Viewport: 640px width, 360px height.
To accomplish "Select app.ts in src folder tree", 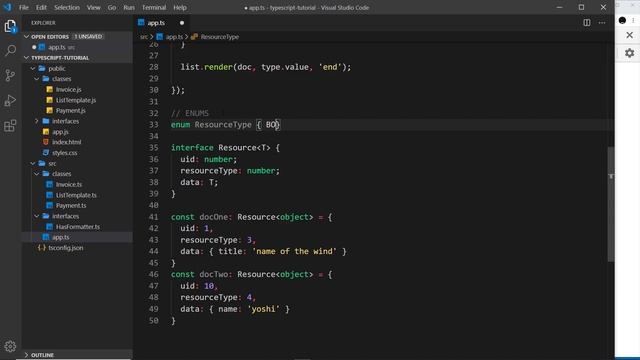I will pyautogui.click(x=60, y=237).
